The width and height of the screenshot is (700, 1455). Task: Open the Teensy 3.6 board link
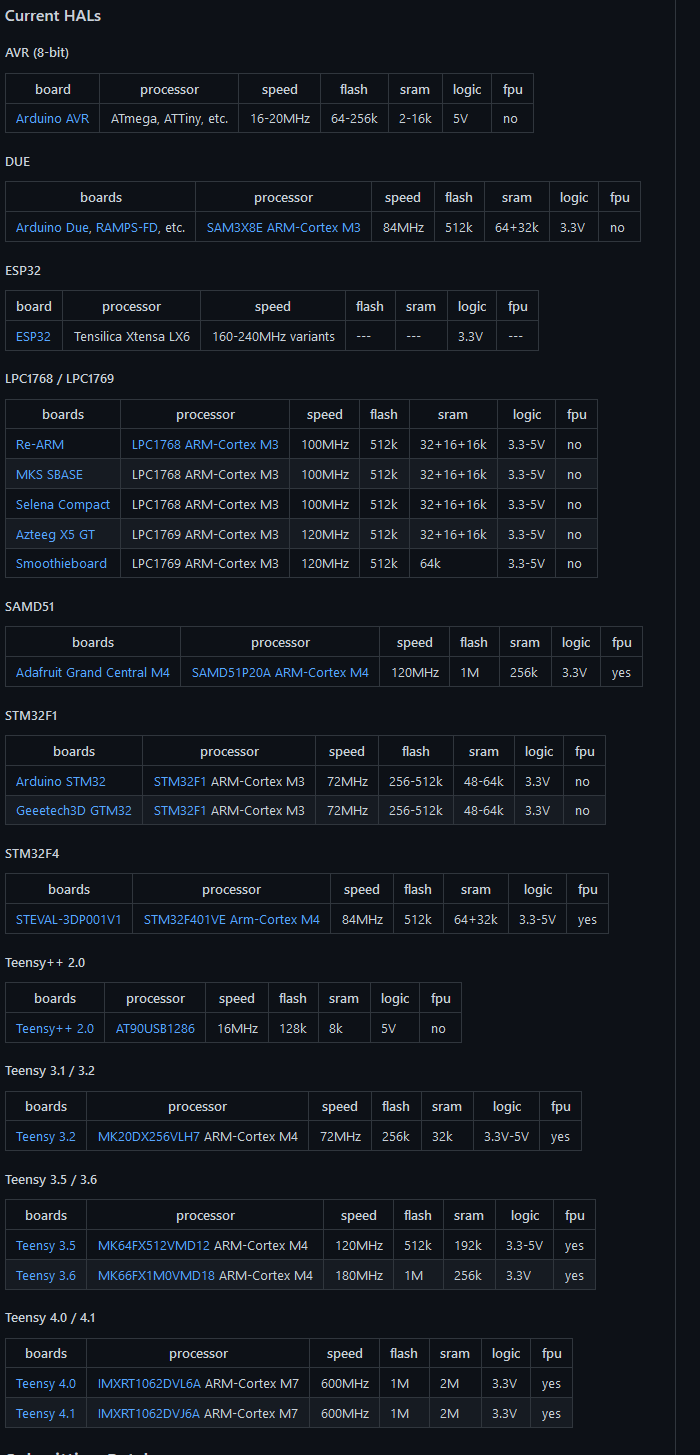click(46, 1275)
